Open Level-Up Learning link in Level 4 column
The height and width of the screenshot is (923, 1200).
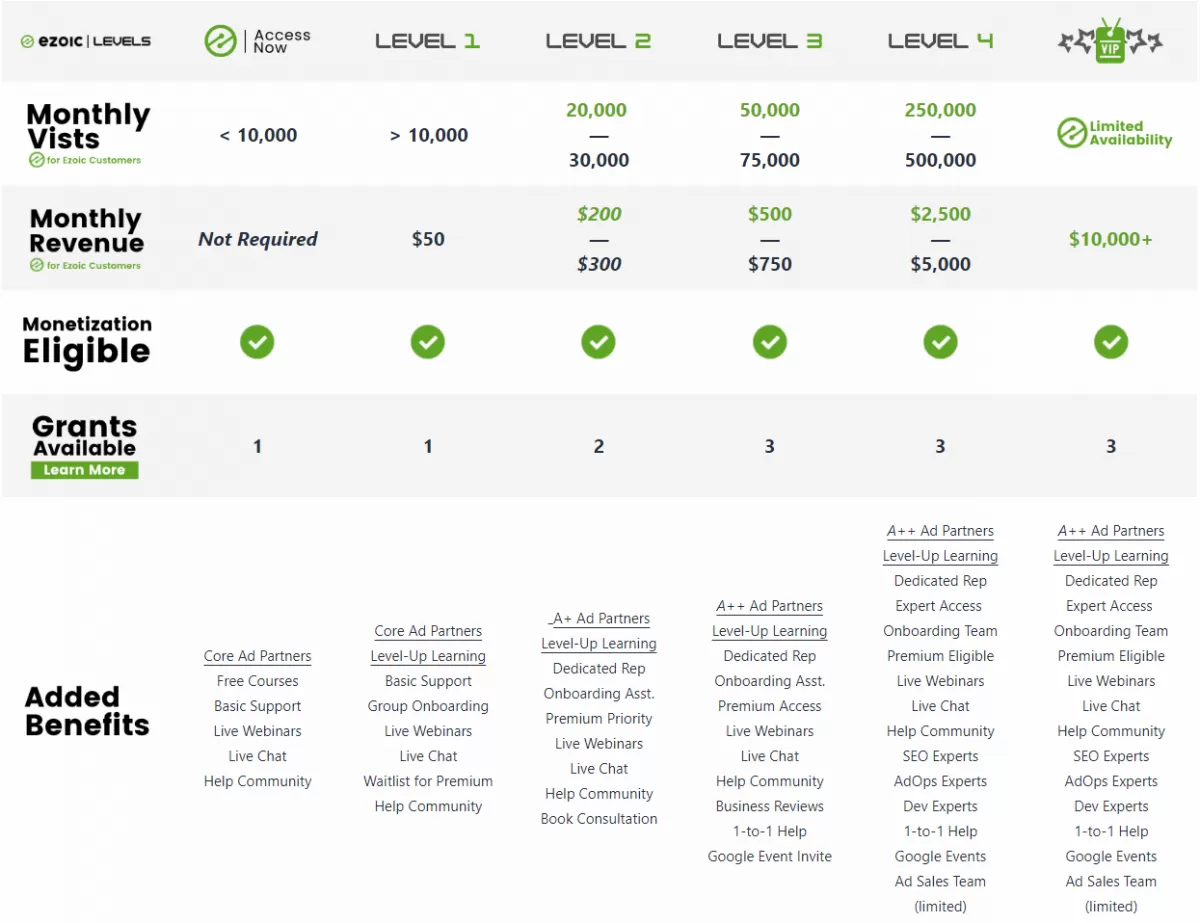(941, 557)
